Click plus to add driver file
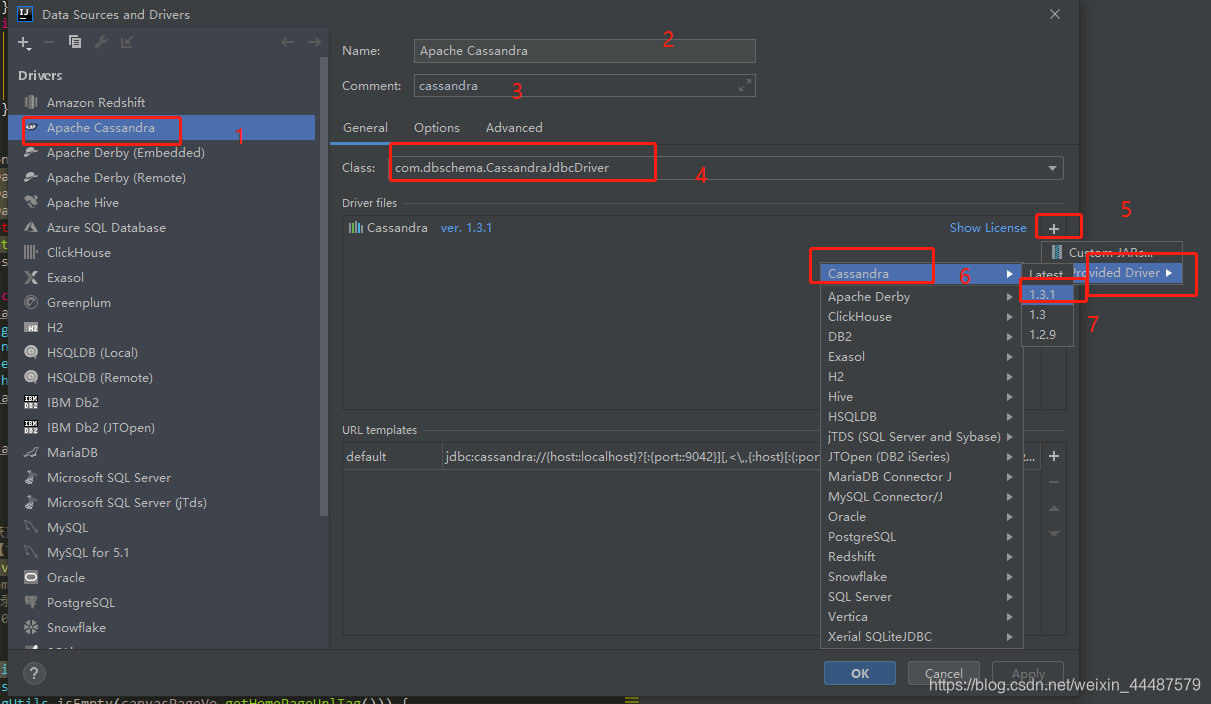1211x704 pixels. coord(1054,229)
